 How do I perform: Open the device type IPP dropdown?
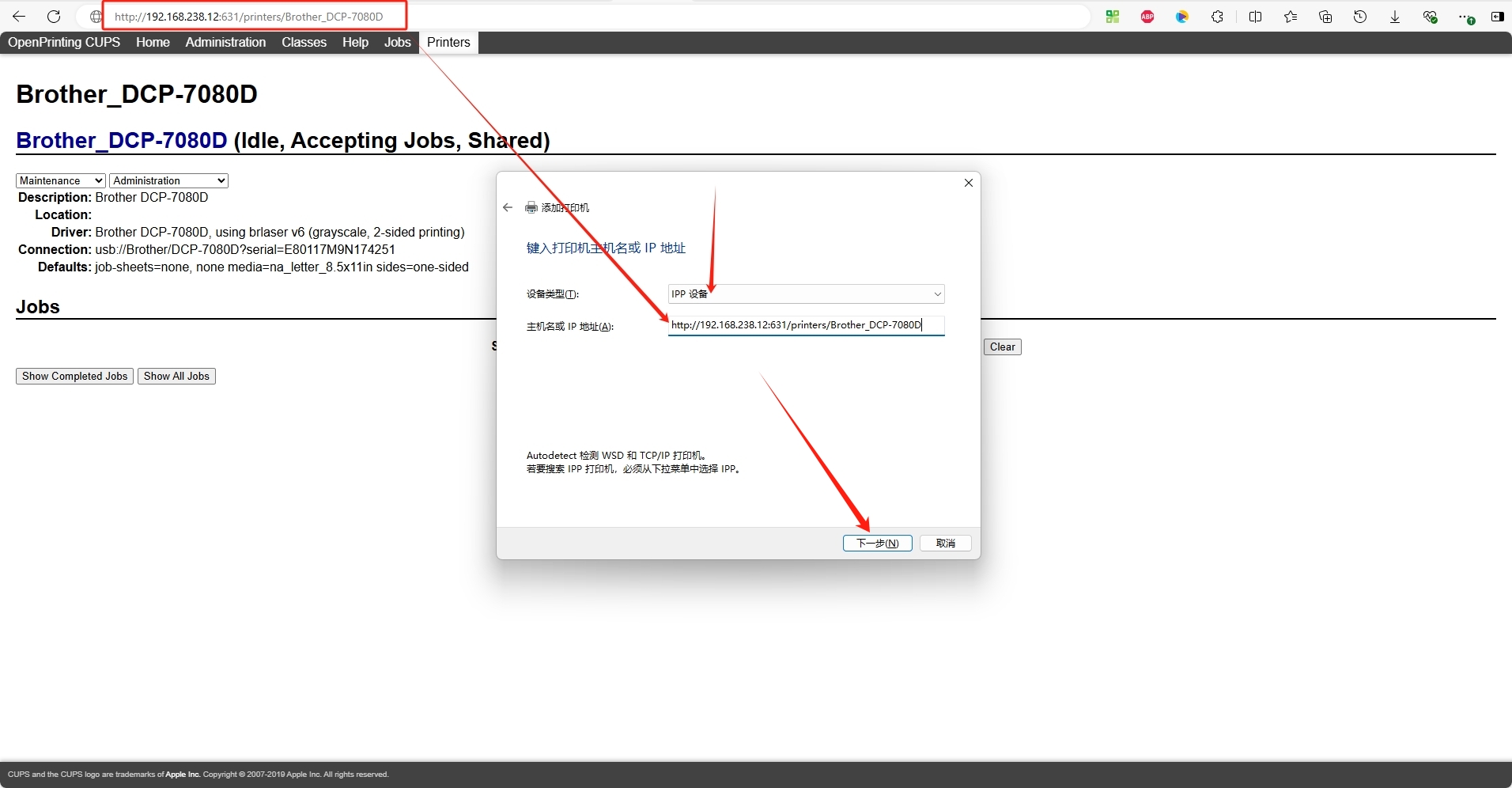(x=806, y=294)
